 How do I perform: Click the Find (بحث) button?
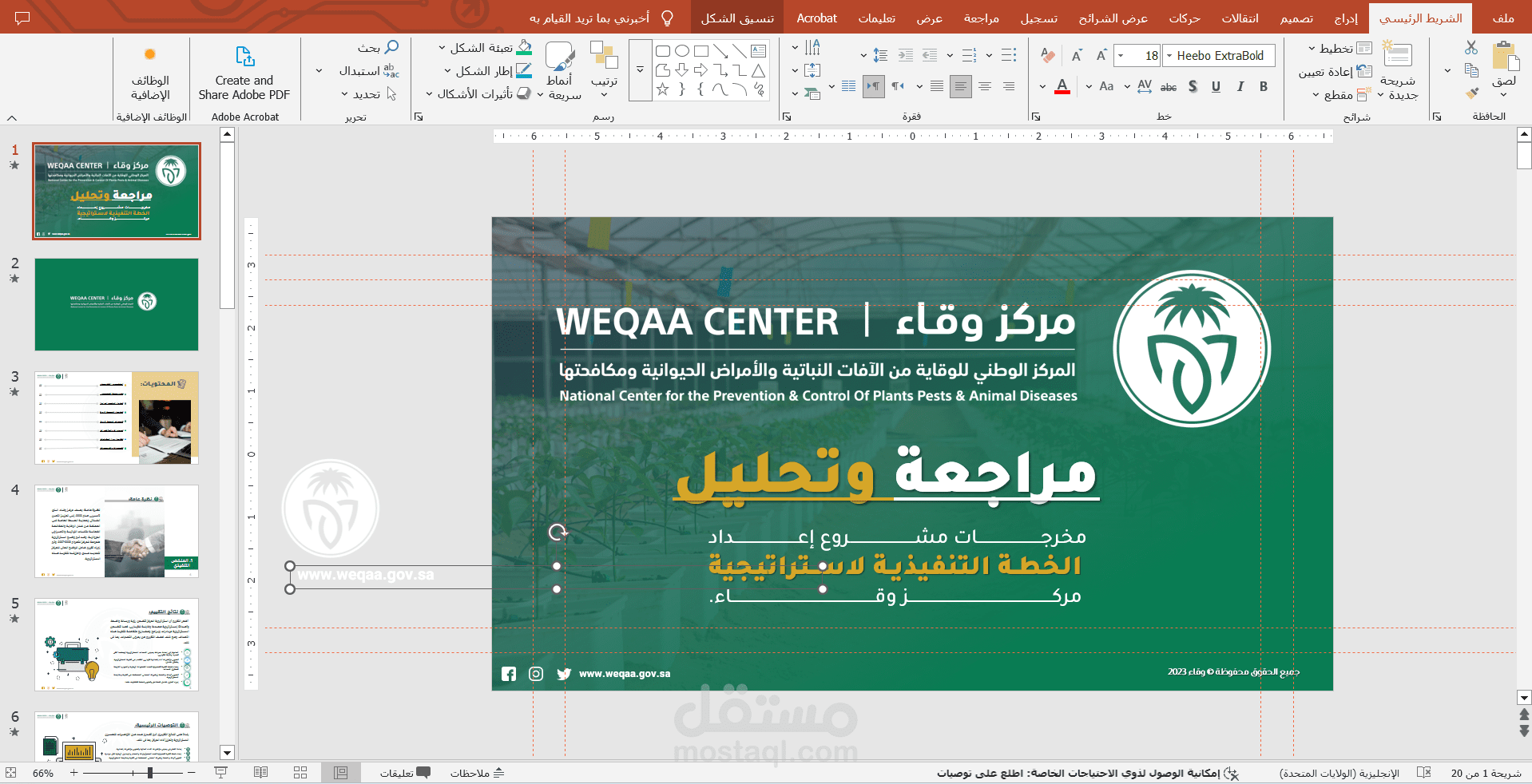click(378, 48)
